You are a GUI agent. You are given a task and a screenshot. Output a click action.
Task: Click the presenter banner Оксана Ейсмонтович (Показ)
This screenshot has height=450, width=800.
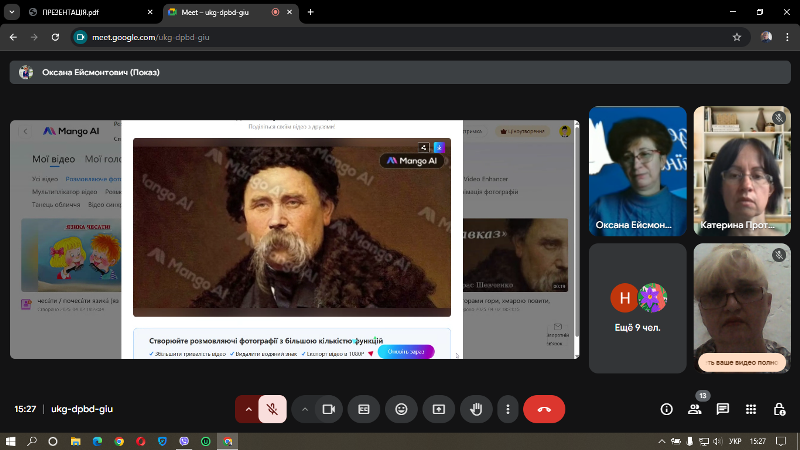[x=400, y=72]
